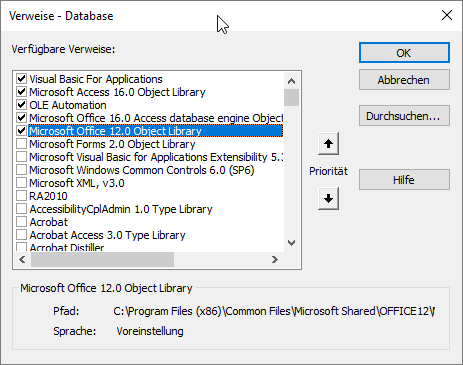
Task: Click the Voreinstellung language value
Action: 150,331
